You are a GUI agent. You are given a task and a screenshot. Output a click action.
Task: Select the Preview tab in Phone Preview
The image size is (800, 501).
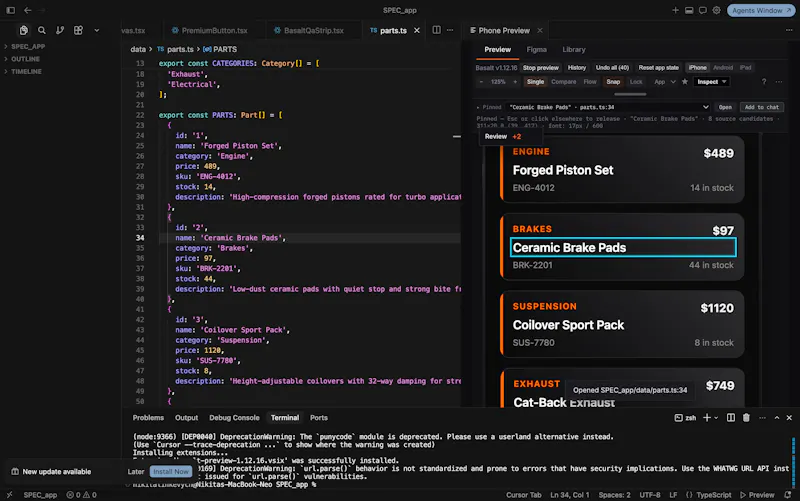coord(497,49)
